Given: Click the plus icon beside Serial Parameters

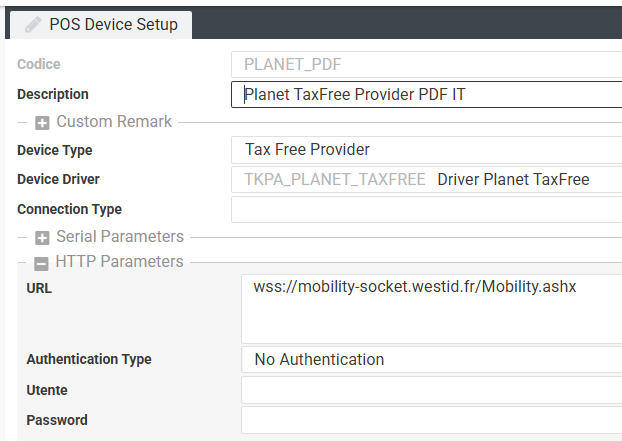Looking at the screenshot, I should (43, 238).
